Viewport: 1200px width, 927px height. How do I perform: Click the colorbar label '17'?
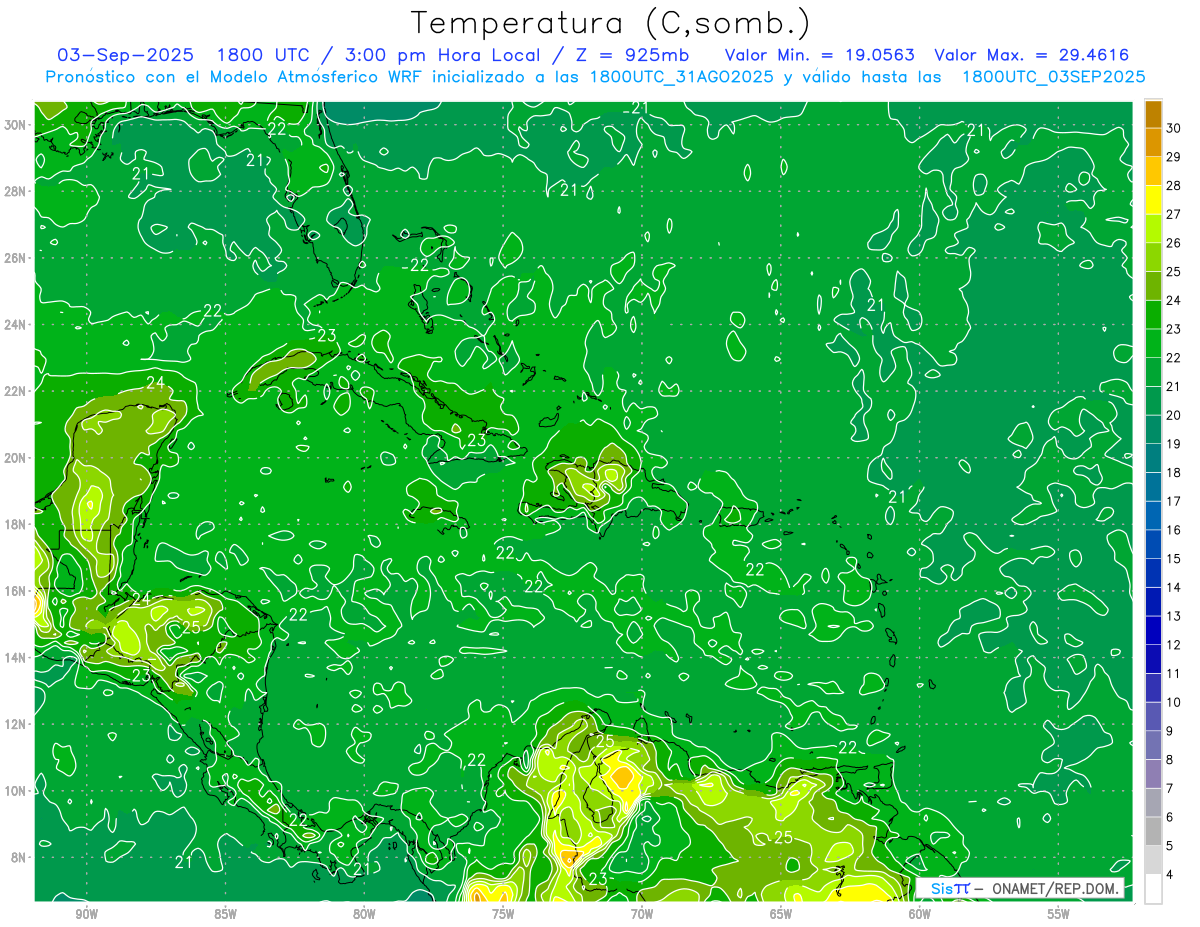pyautogui.click(x=1174, y=501)
